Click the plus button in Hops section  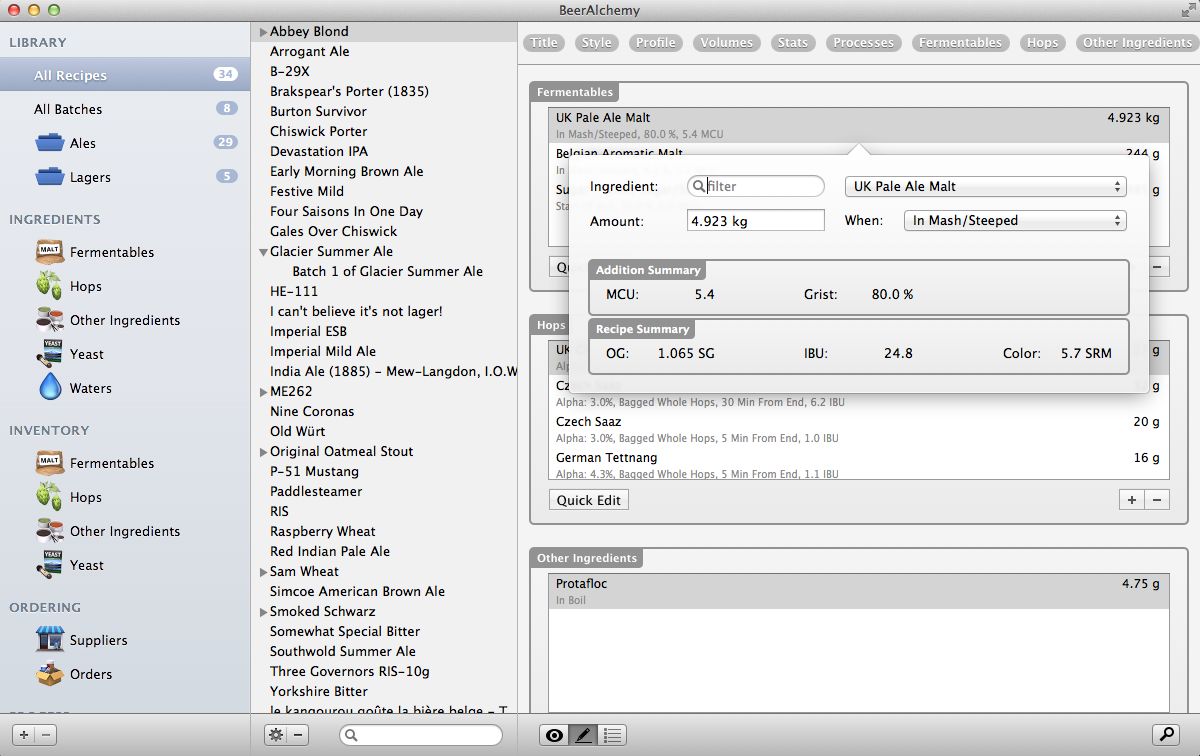[1132, 500]
